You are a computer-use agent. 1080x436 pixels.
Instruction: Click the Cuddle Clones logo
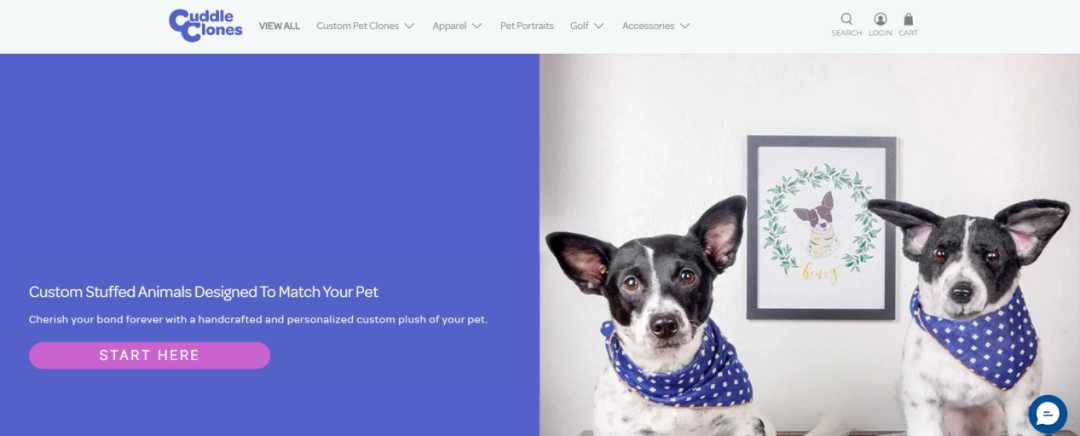pyautogui.click(x=205, y=25)
